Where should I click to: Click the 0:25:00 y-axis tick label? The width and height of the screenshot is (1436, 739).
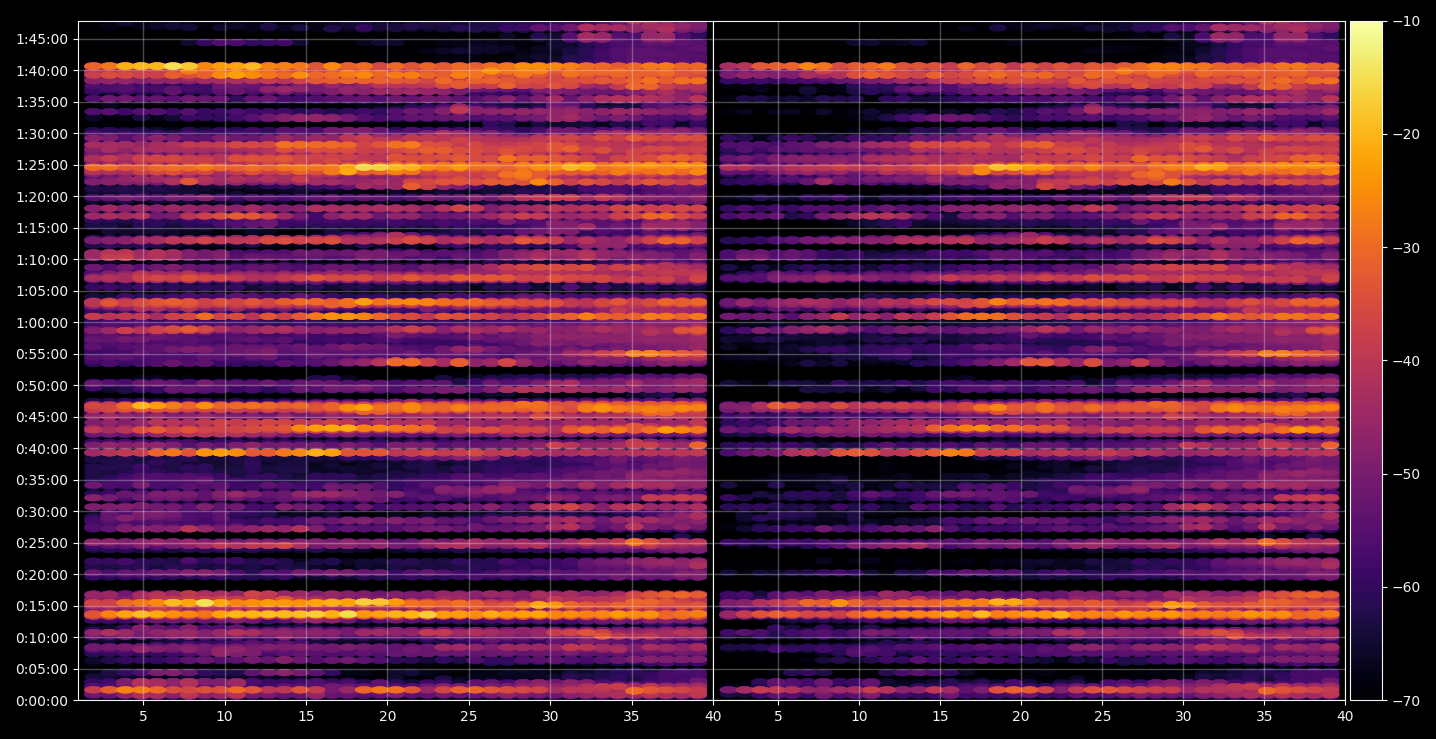click(x=42, y=543)
